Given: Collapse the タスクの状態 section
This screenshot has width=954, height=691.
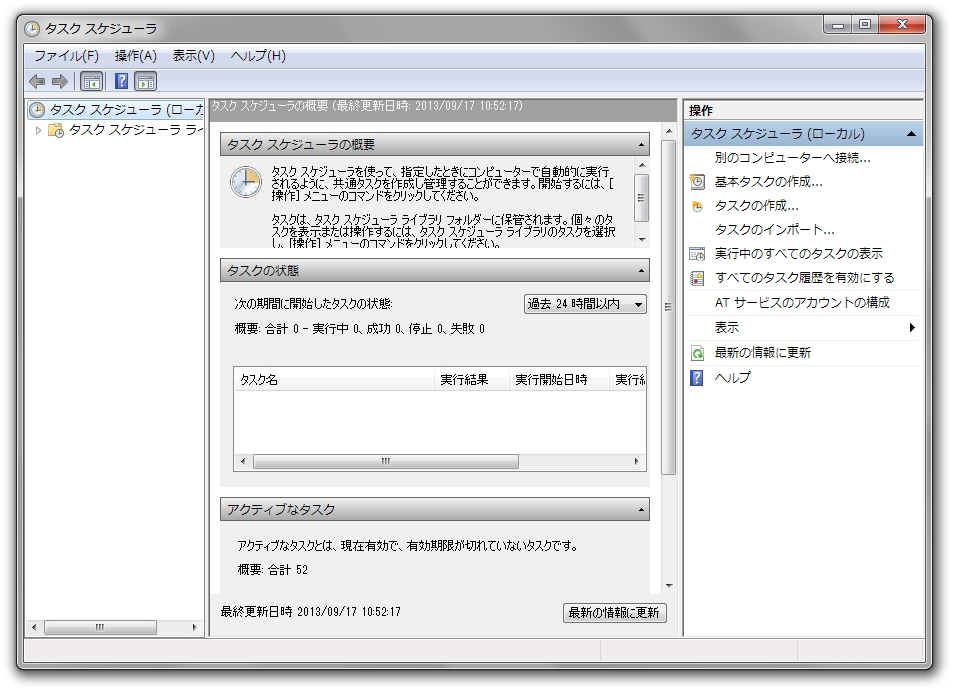Looking at the screenshot, I should [x=640, y=270].
